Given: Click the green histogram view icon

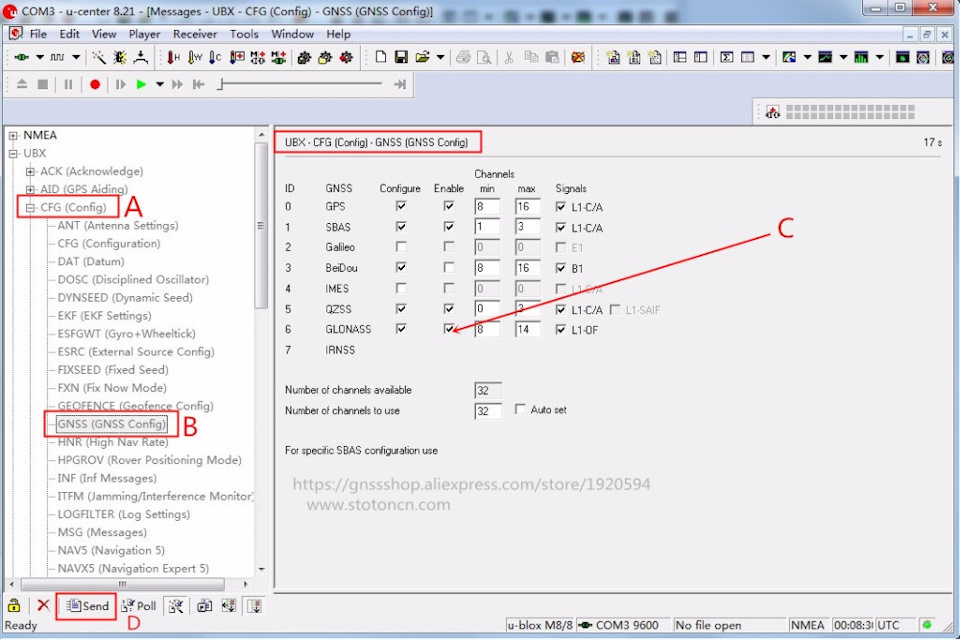Looking at the screenshot, I should [861, 58].
